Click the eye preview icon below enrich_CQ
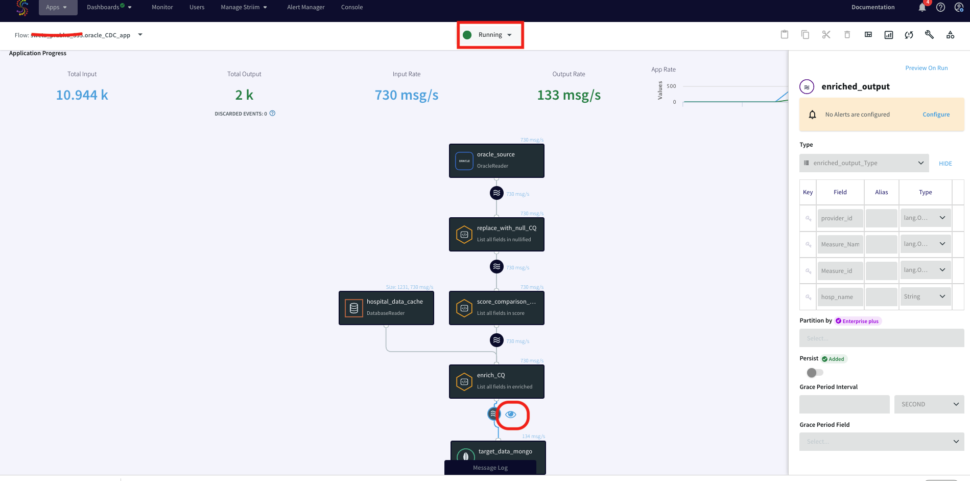The height and width of the screenshot is (481, 970). coord(510,414)
